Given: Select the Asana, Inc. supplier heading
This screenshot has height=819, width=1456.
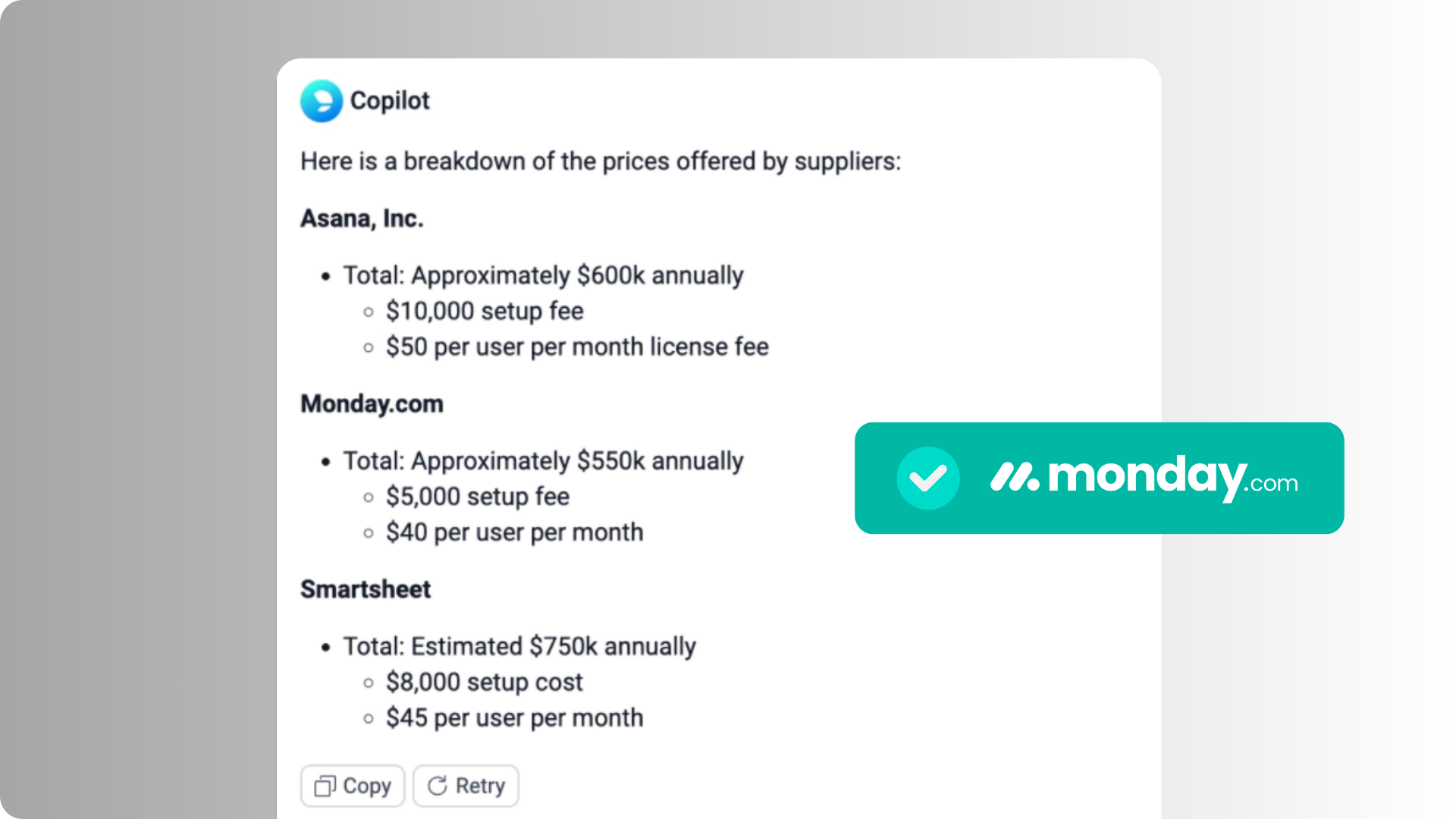Looking at the screenshot, I should point(362,218).
